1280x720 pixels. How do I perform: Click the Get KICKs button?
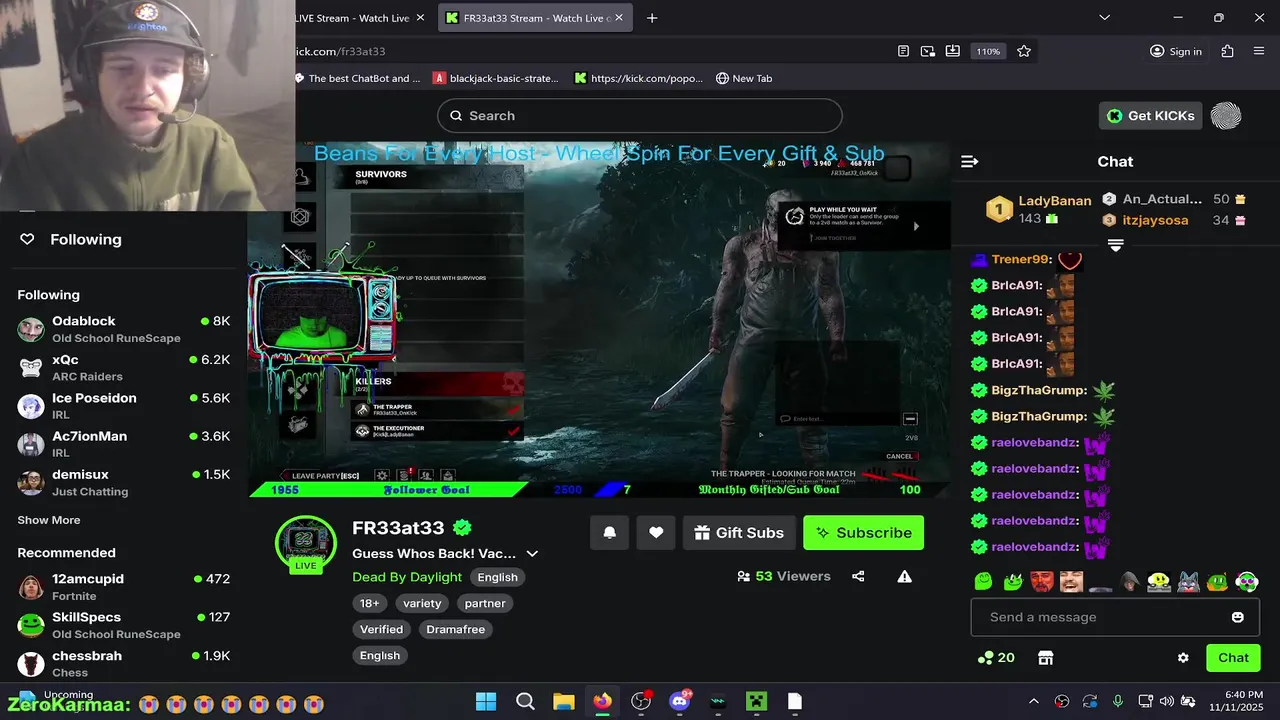click(1150, 116)
